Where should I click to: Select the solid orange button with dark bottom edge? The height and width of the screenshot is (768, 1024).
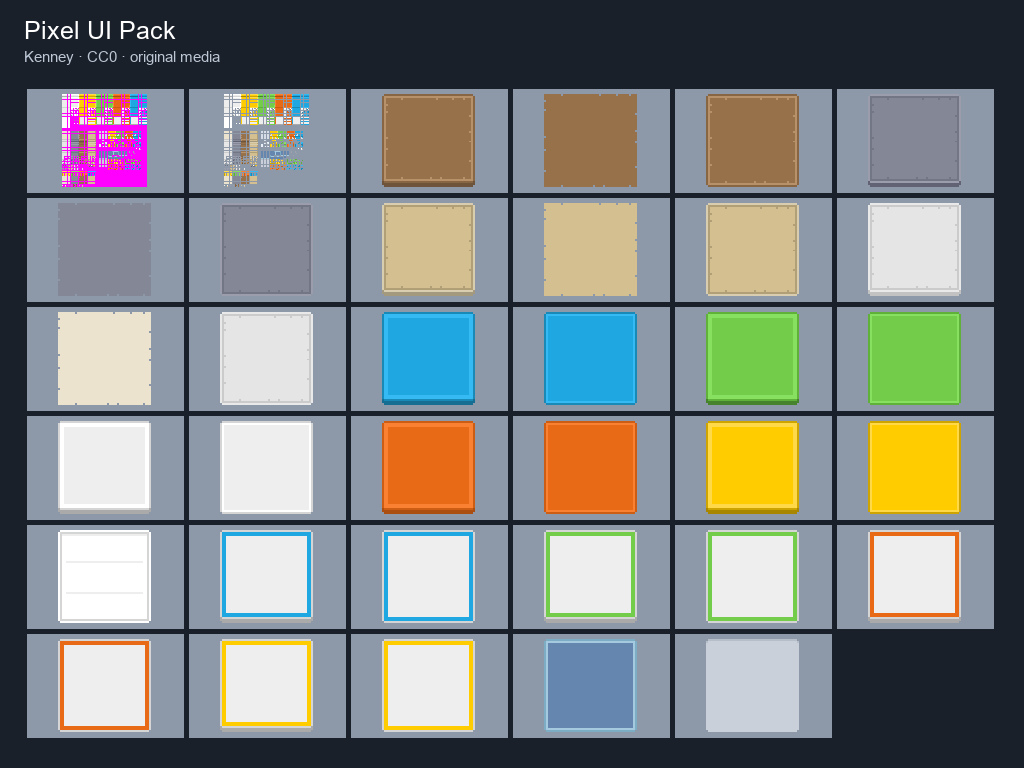[428, 468]
